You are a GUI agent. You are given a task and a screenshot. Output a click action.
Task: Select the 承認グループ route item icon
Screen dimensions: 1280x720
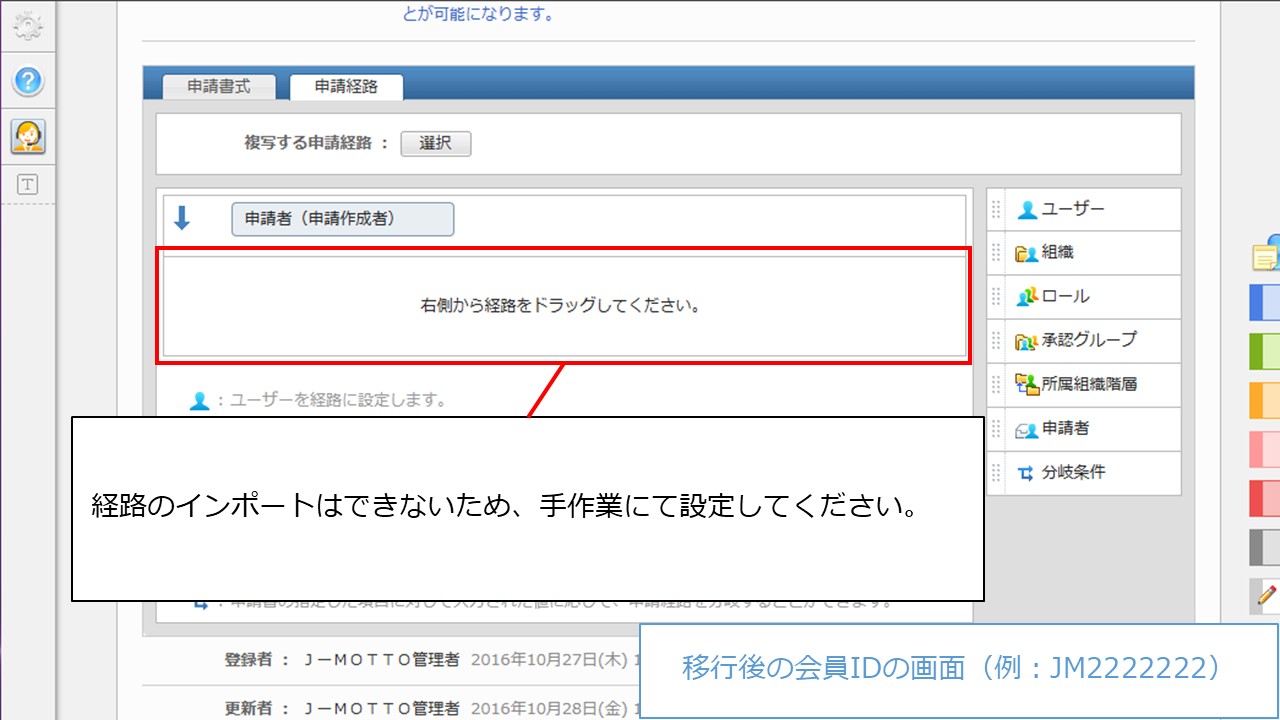[1027, 340]
